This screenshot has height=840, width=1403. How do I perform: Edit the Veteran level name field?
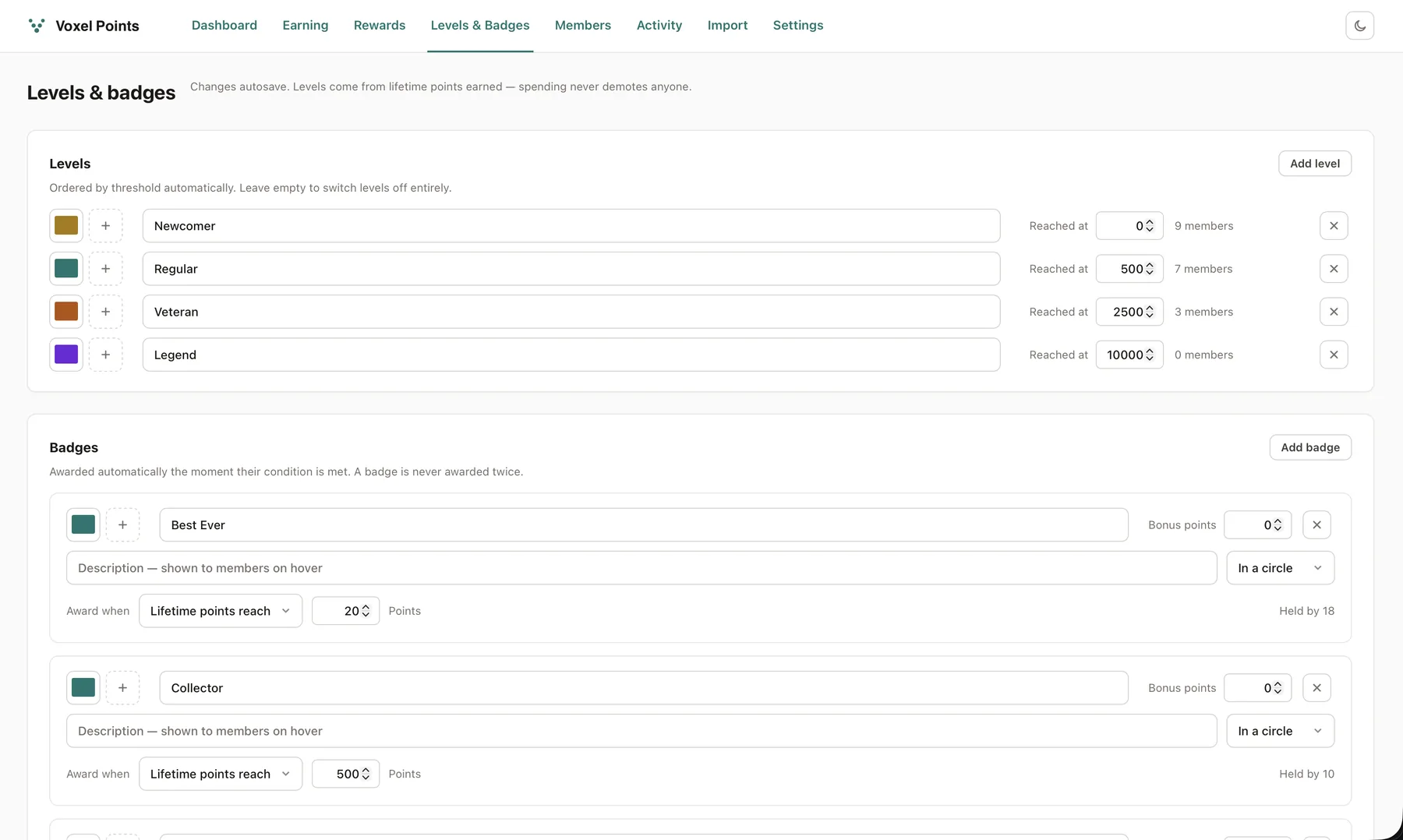click(x=571, y=312)
